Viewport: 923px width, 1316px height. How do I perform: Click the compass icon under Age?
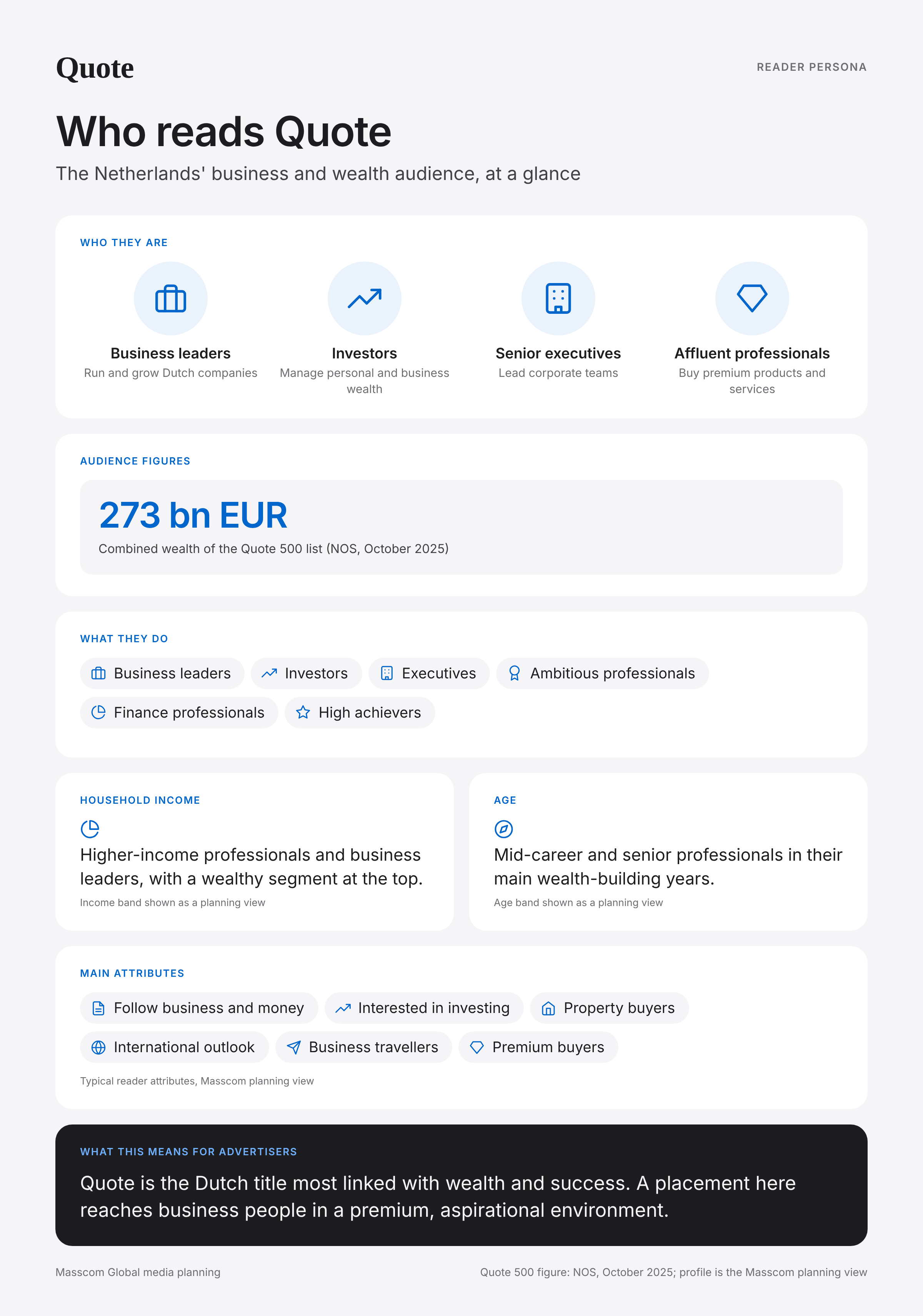[504, 829]
